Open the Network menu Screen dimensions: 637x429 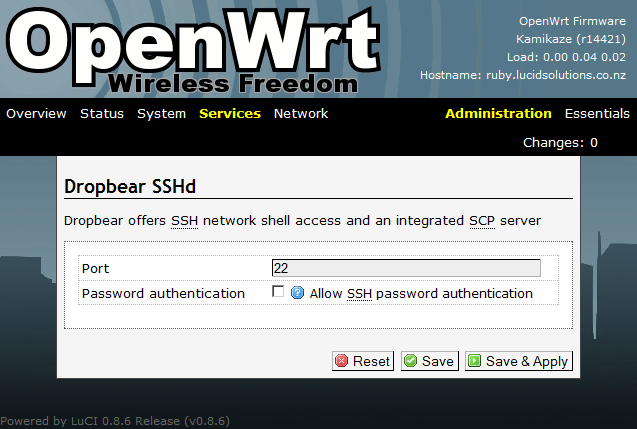[x=301, y=114]
